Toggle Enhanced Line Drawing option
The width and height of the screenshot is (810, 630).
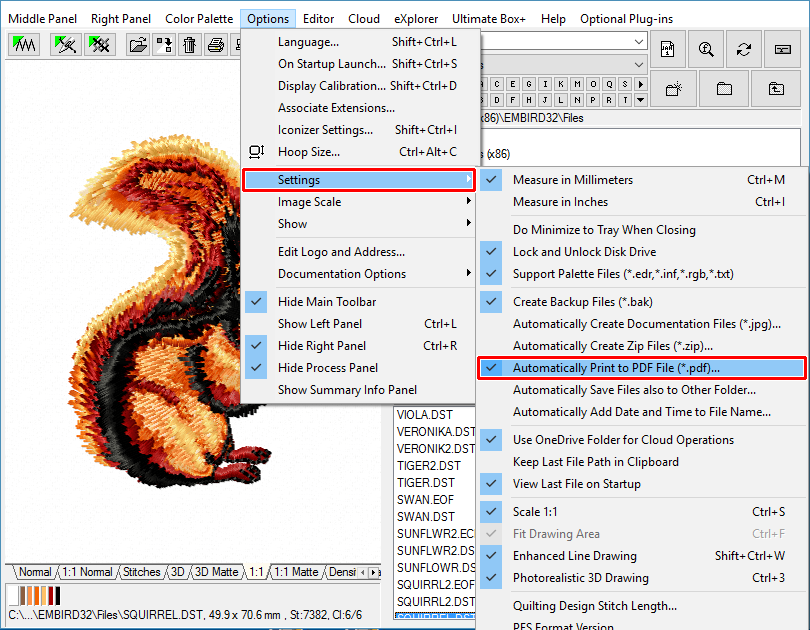coord(642,556)
